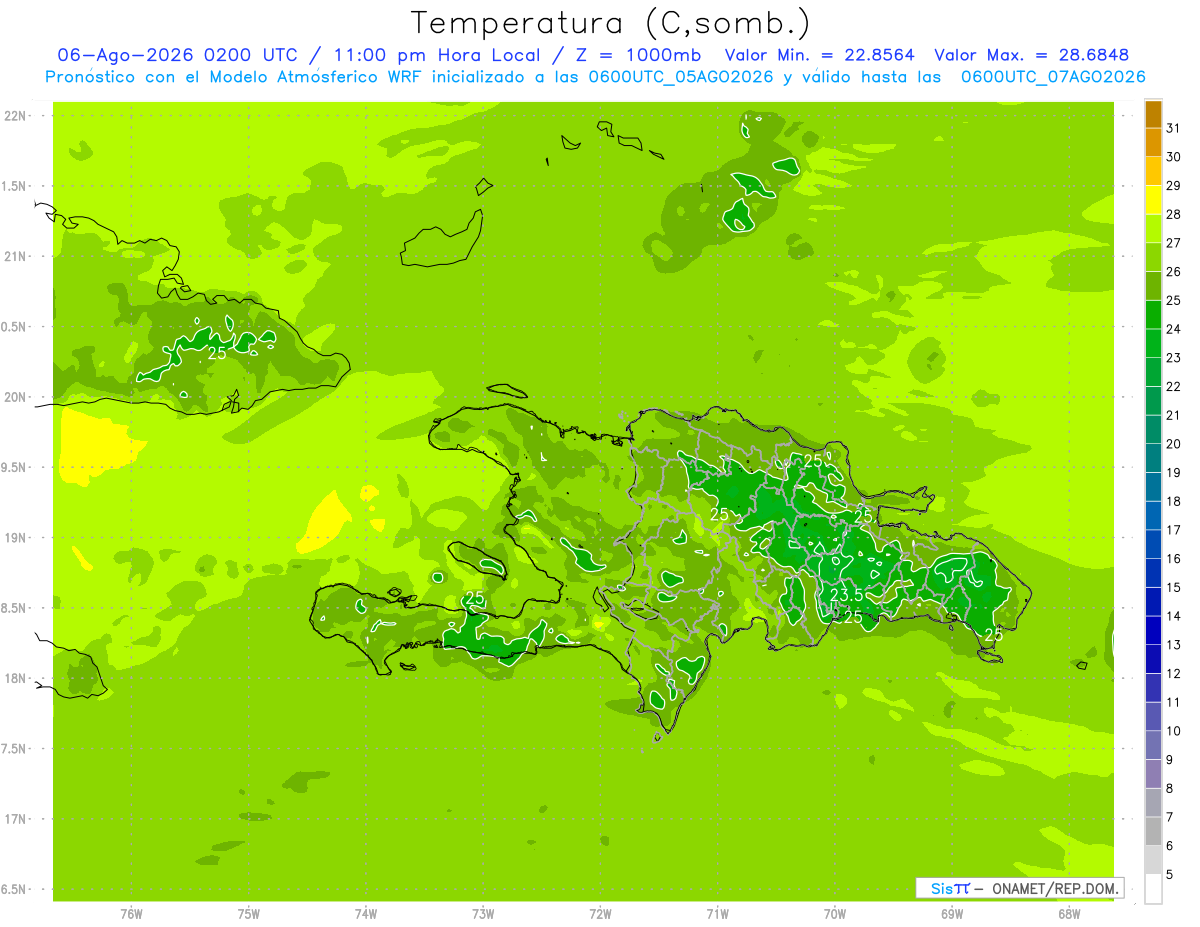The image size is (1200, 927).
Task: Click the "ONAMET/REP.DOM." credit label
Action: point(1056,888)
